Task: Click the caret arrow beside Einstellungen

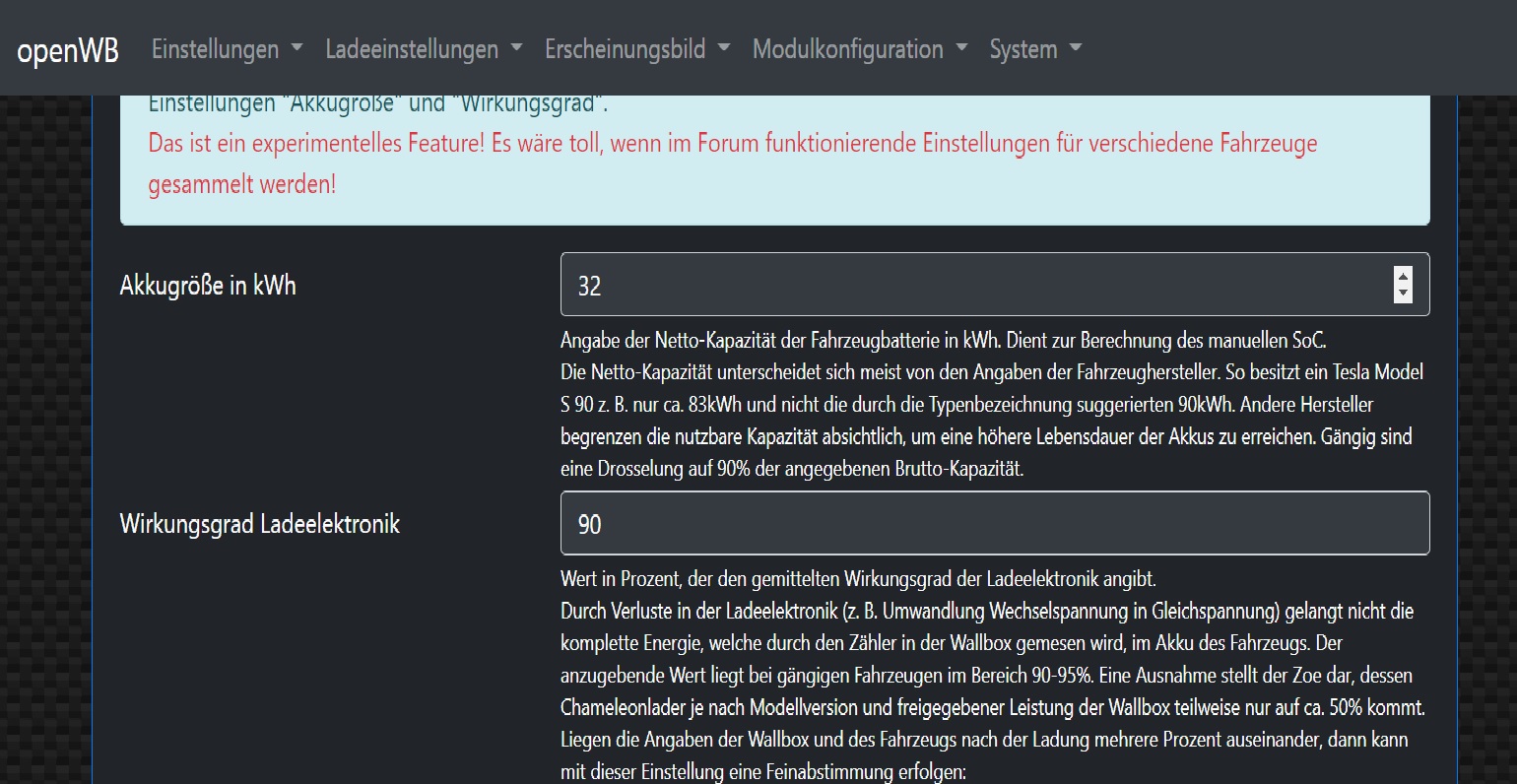Action: click(x=297, y=48)
